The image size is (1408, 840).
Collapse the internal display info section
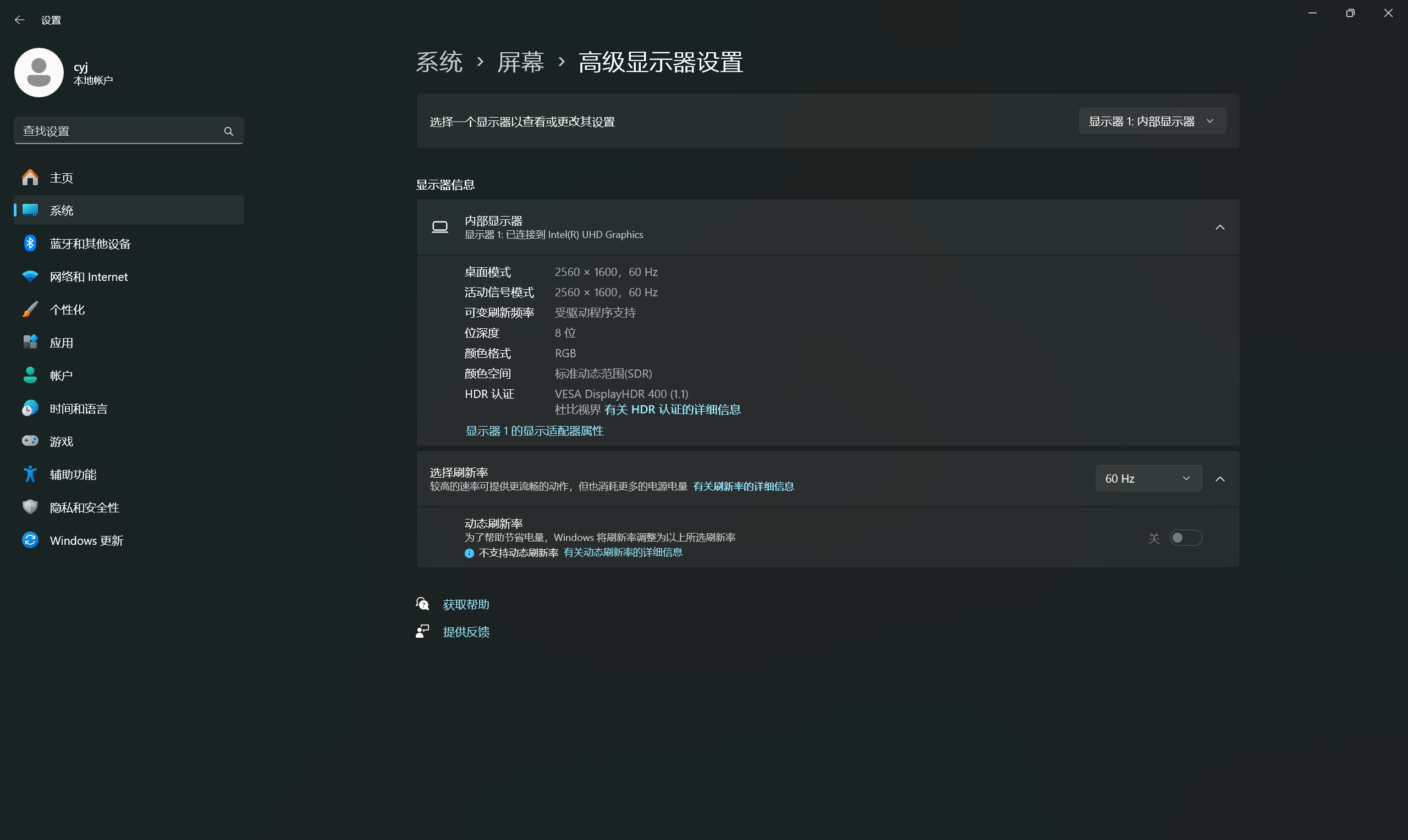1220,228
